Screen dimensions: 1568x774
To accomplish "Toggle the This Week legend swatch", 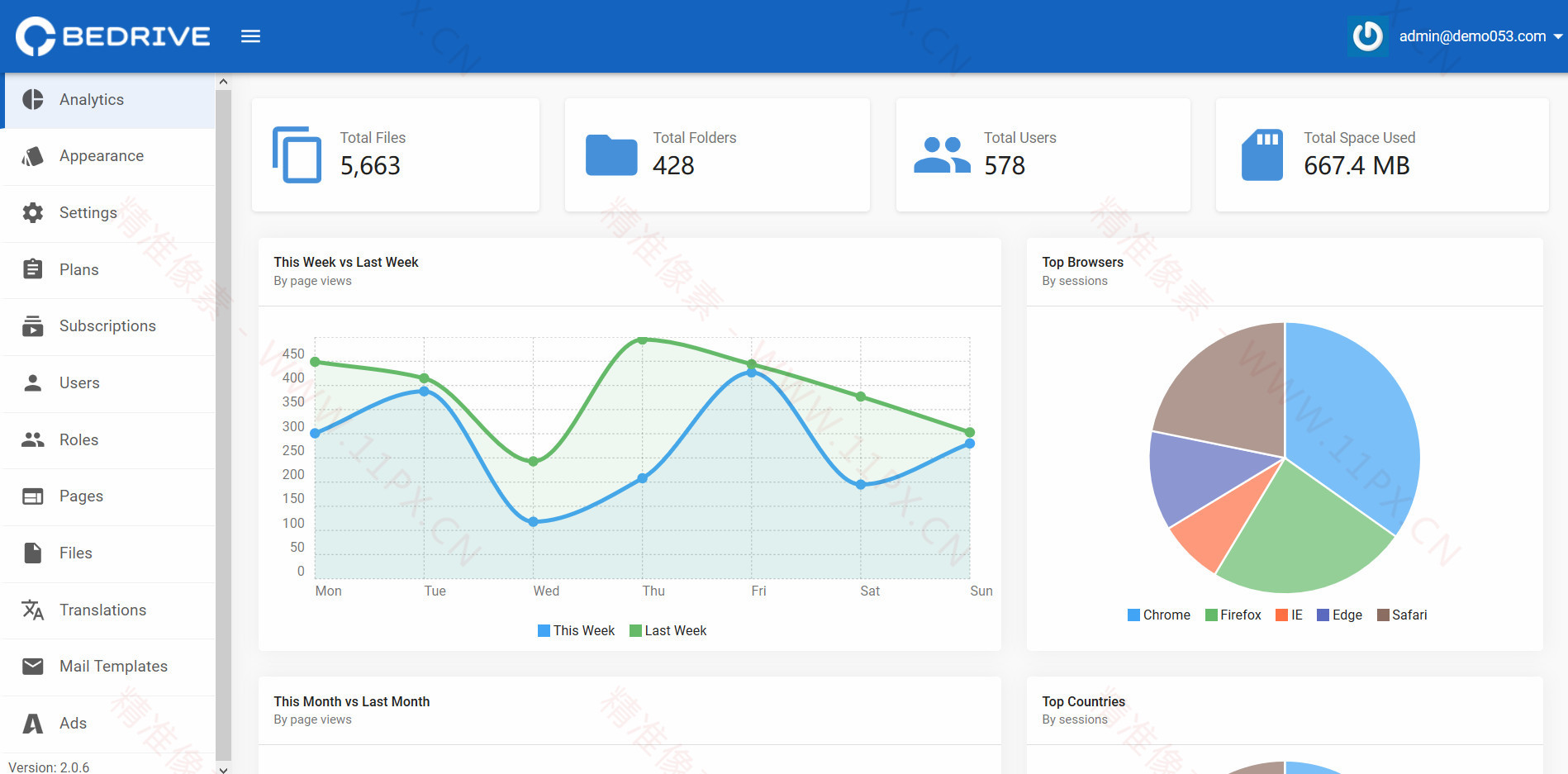I will [544, 631].
